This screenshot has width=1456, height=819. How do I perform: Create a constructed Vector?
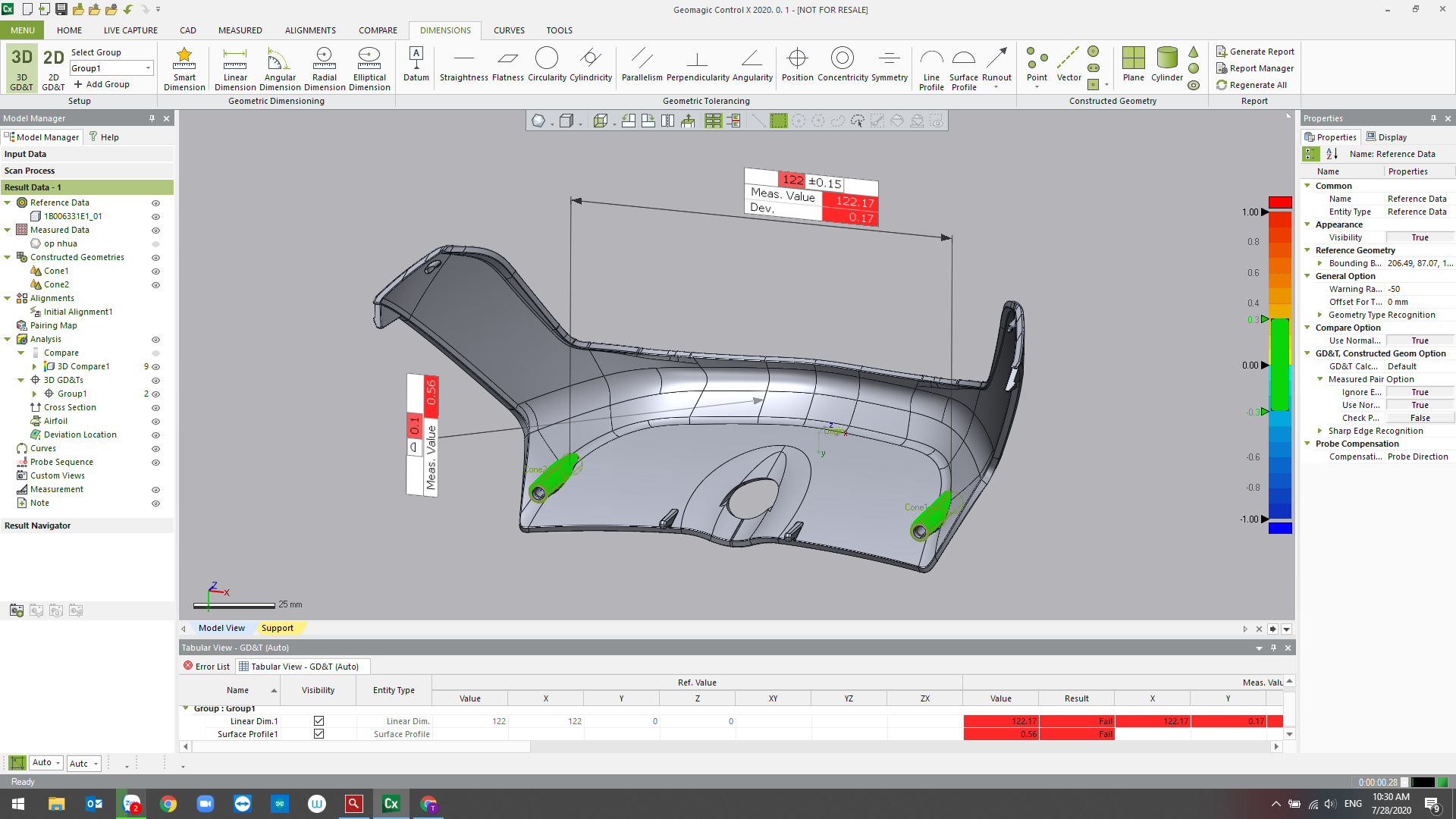[1068, 64]
